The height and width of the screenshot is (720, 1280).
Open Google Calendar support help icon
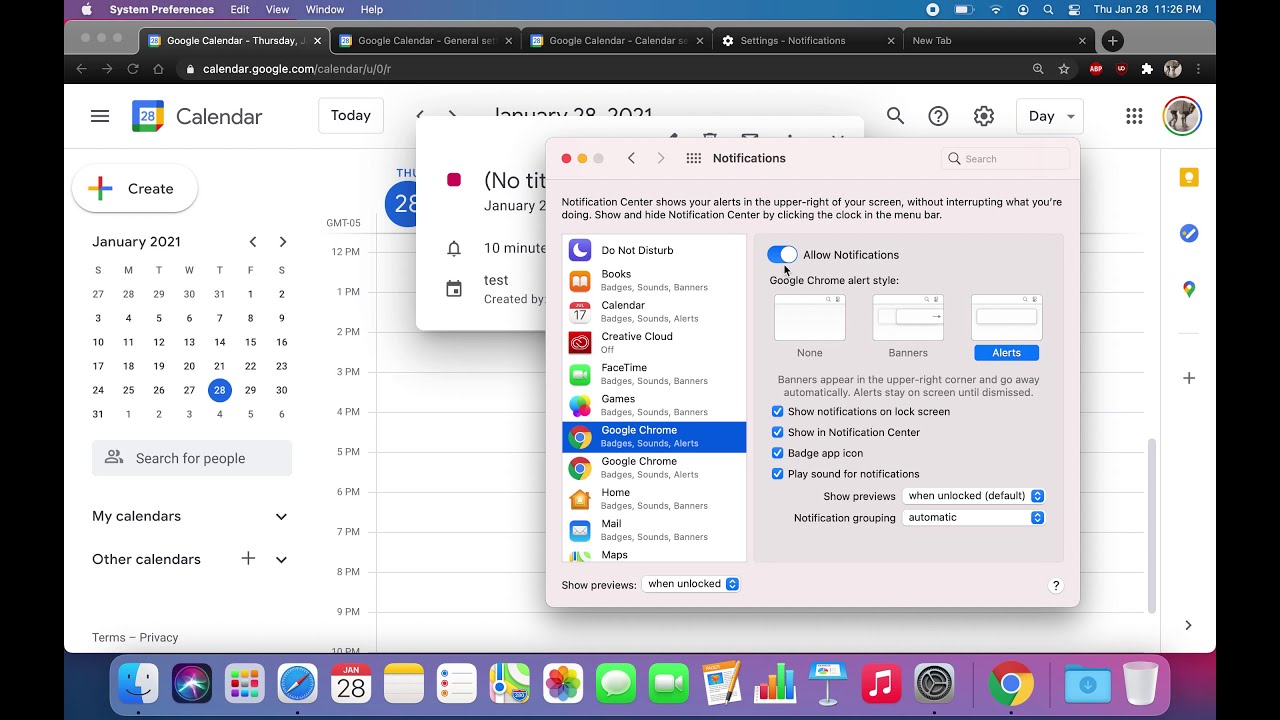[938, 117]
